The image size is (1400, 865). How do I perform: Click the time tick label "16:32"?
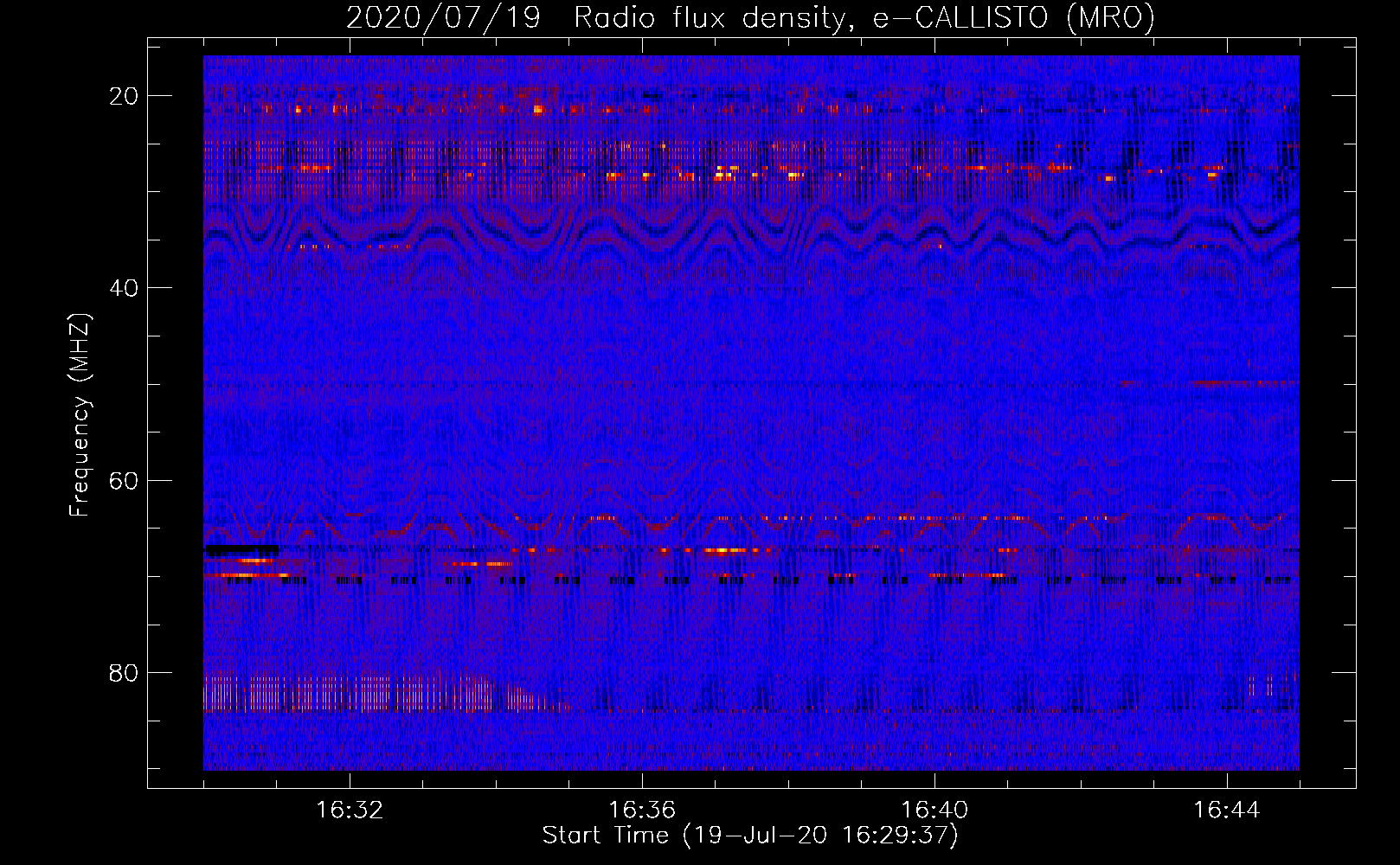(x=350, y=811)
